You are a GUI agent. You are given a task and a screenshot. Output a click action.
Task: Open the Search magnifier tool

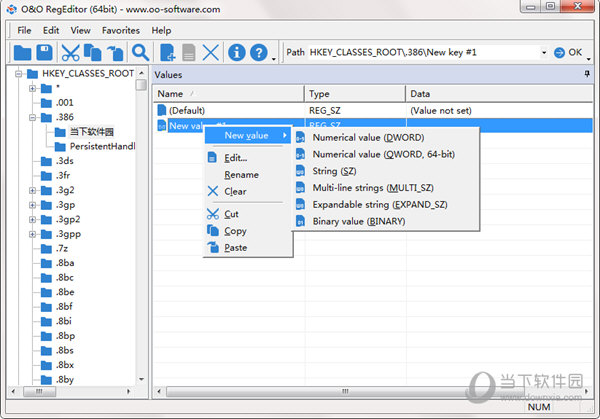pos(140,52)
